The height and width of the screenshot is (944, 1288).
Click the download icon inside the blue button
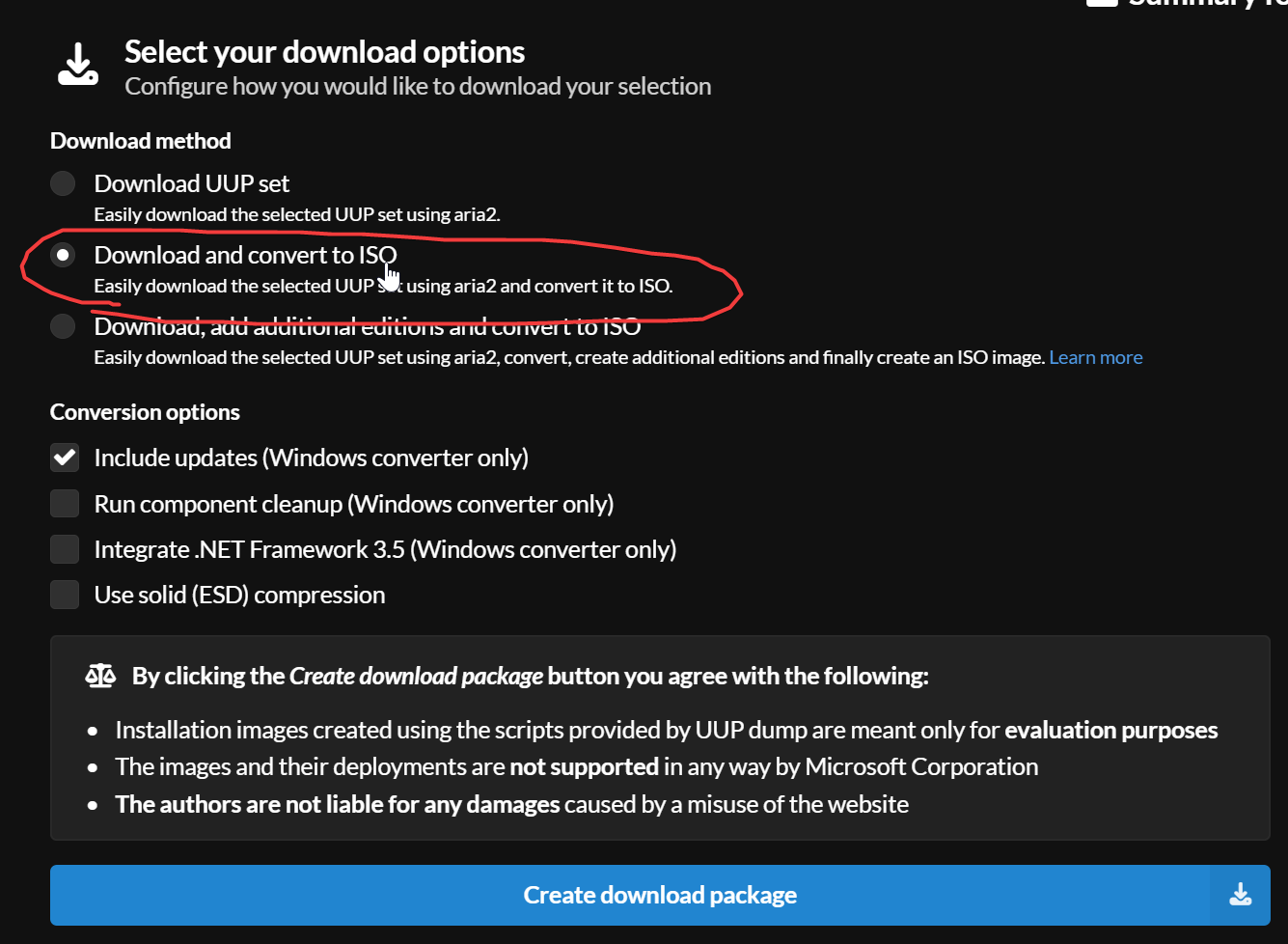click(x=1240, y=895)
